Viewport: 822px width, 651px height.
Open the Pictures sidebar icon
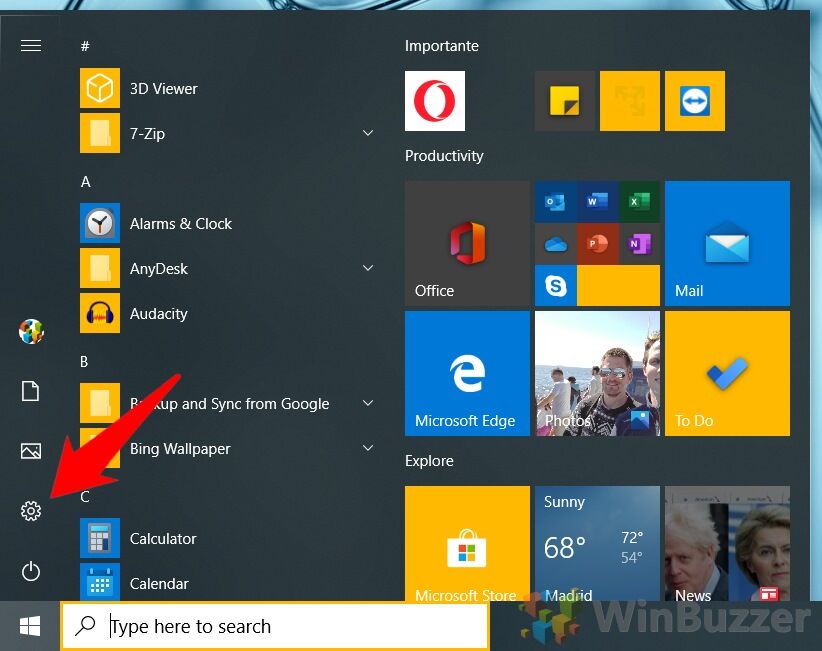tap(31, 451)
